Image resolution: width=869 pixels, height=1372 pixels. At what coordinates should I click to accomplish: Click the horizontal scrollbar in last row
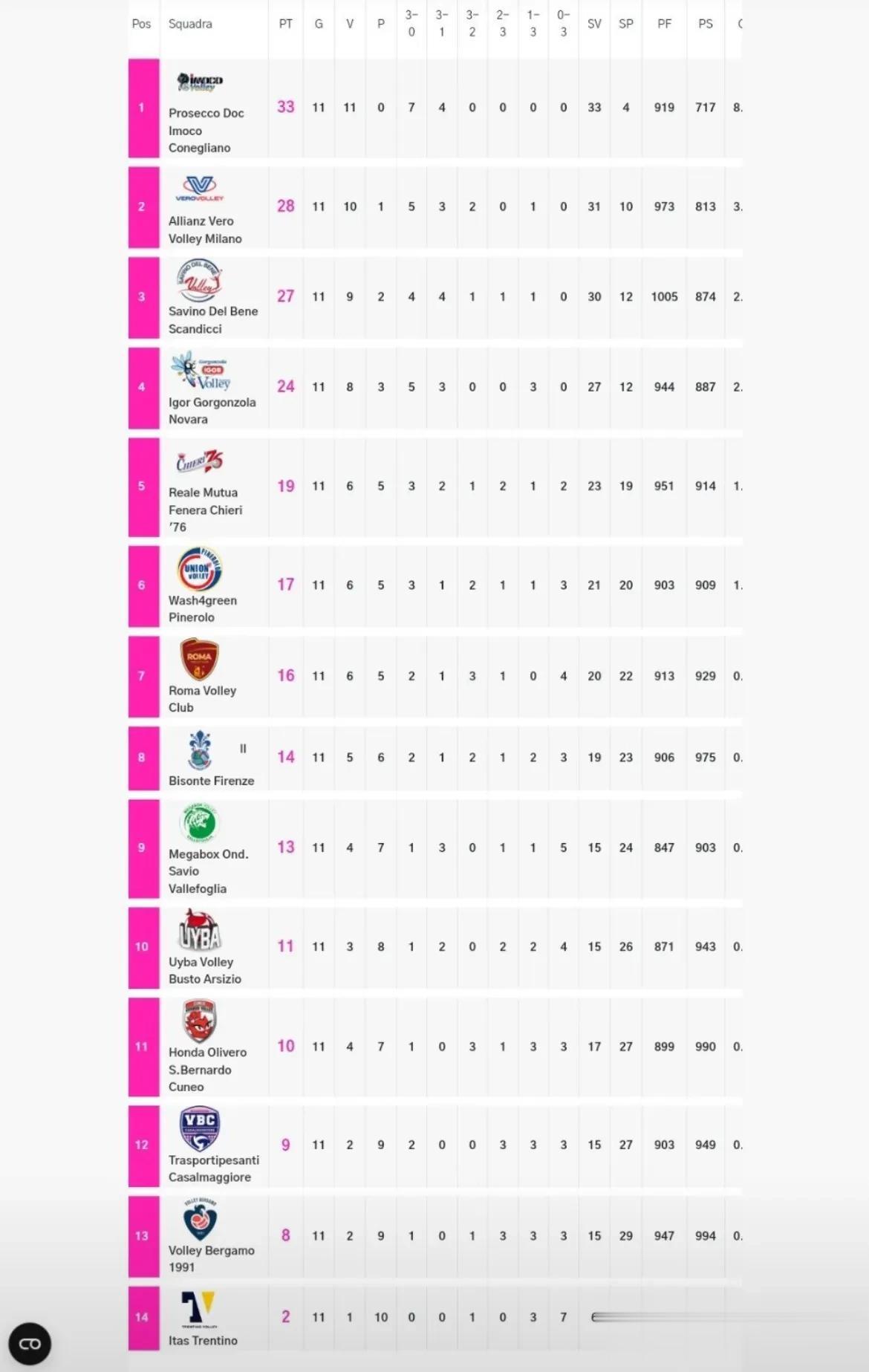click(665, 1317)
